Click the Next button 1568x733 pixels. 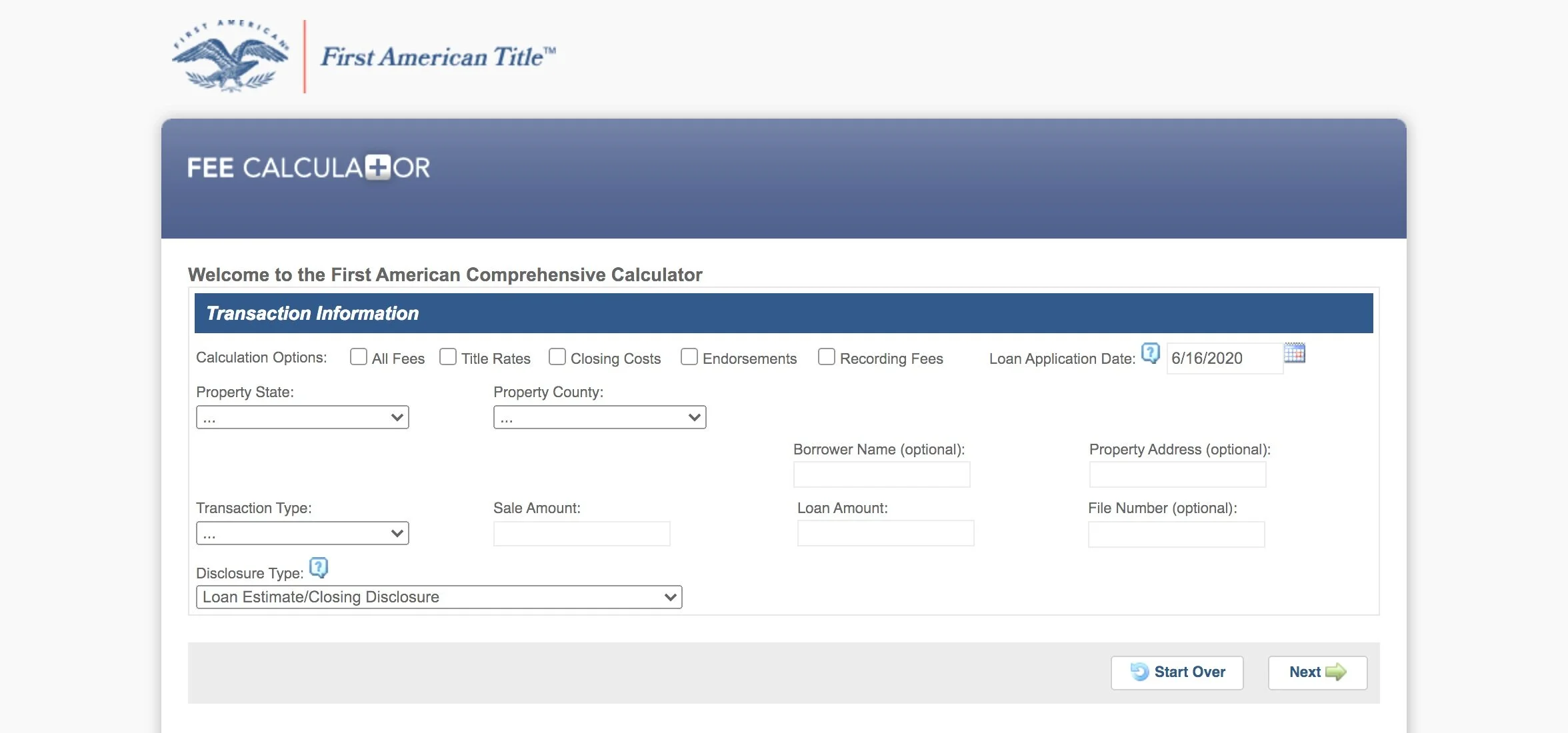1317,672
